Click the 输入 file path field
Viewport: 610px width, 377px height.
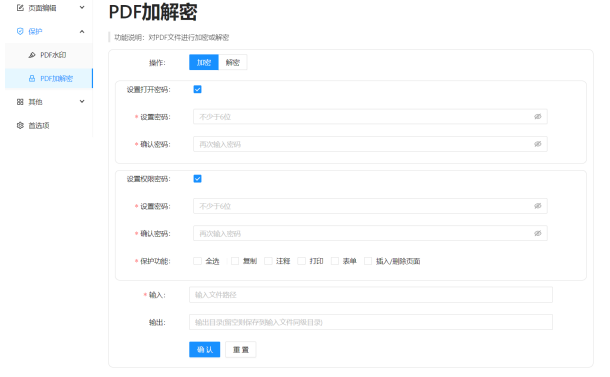tap(371, 295)
